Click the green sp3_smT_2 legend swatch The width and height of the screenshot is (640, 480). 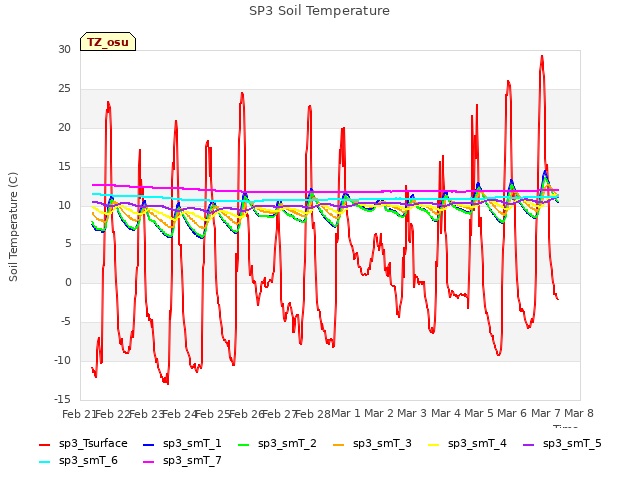coord(244,445)
